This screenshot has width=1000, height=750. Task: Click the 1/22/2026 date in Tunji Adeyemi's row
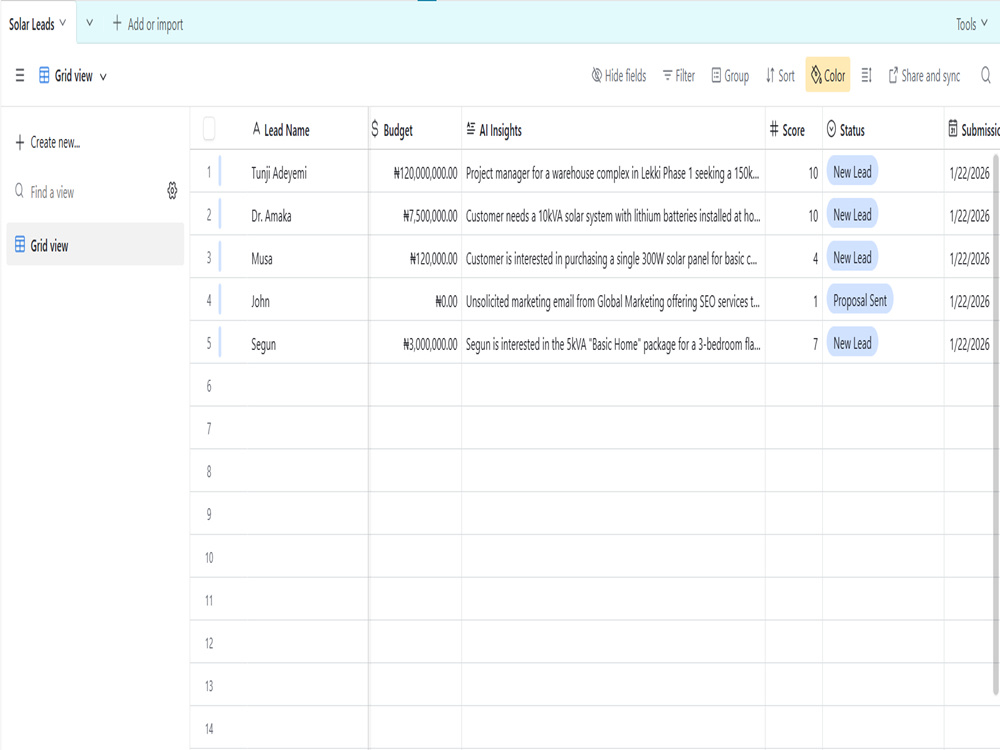coord(969,172)
